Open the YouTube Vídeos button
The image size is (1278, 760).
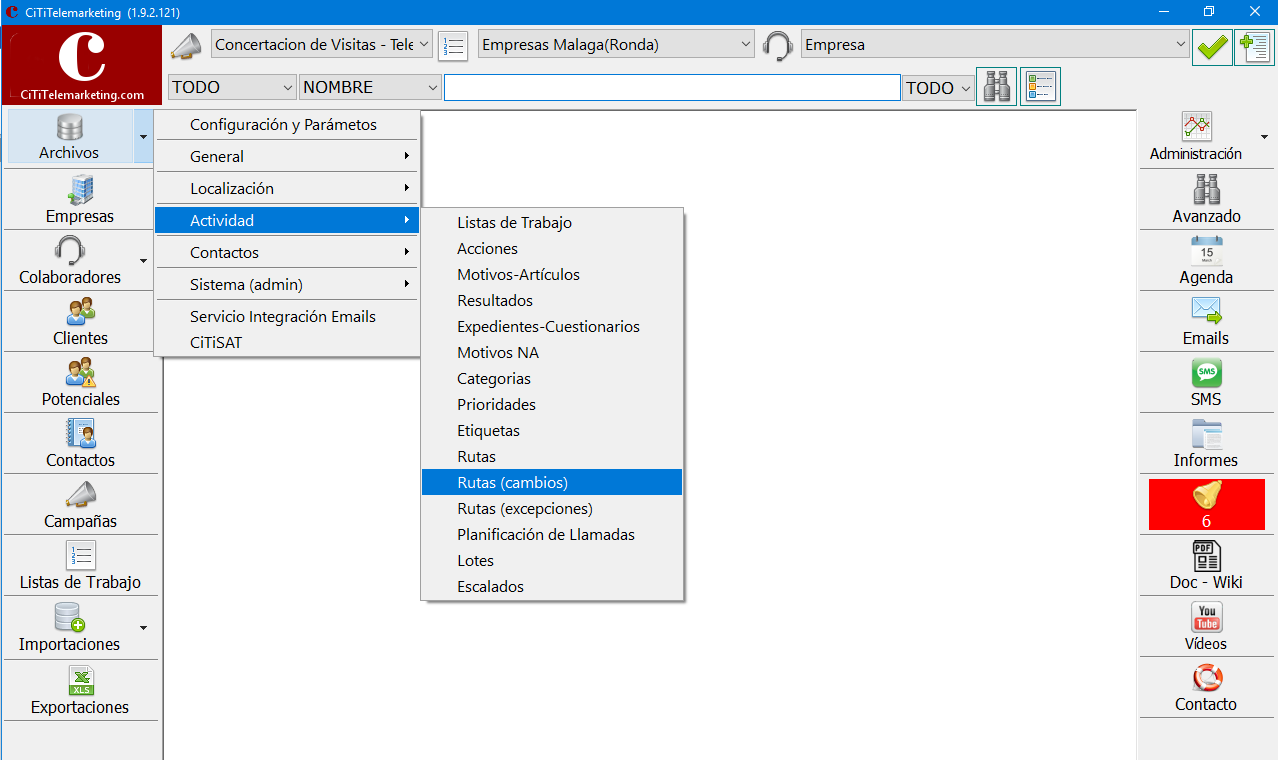coord(1207,627)
